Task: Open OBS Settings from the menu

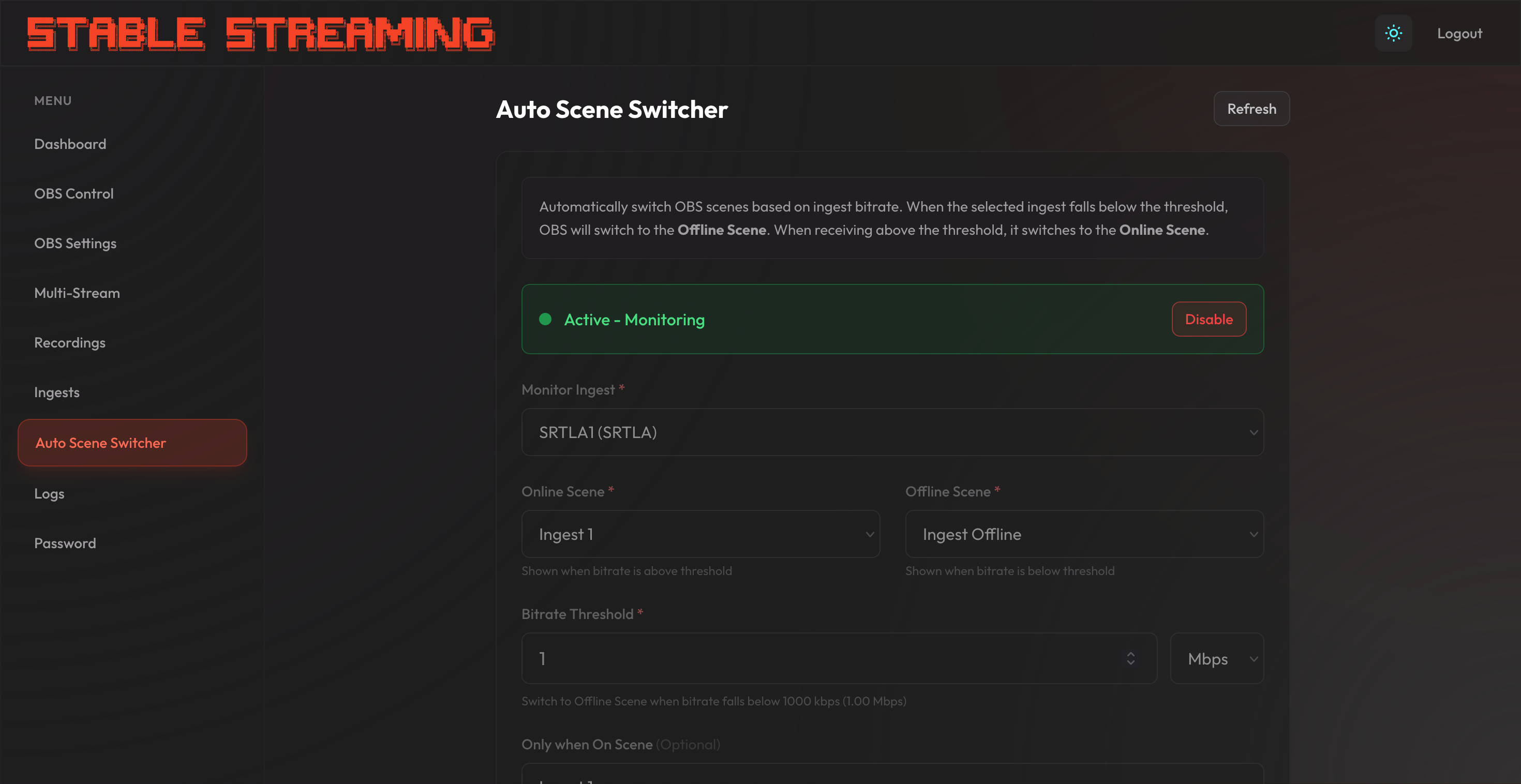Action: pos(75,243)
